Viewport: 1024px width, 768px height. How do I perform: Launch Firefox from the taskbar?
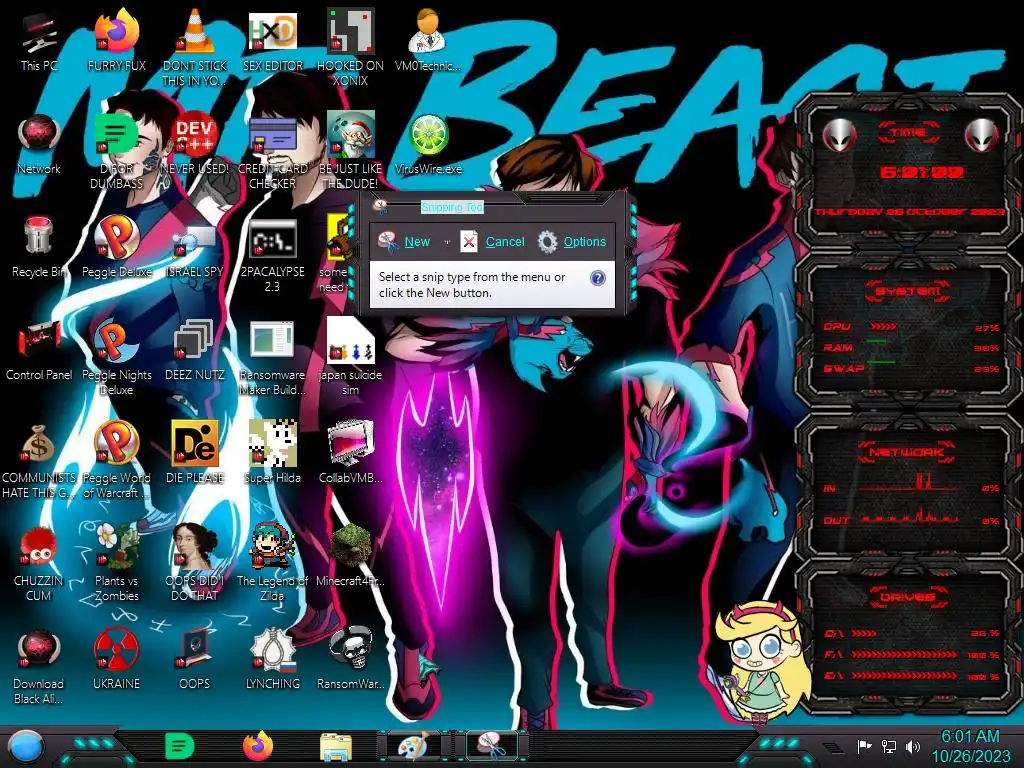pos(258,746)
